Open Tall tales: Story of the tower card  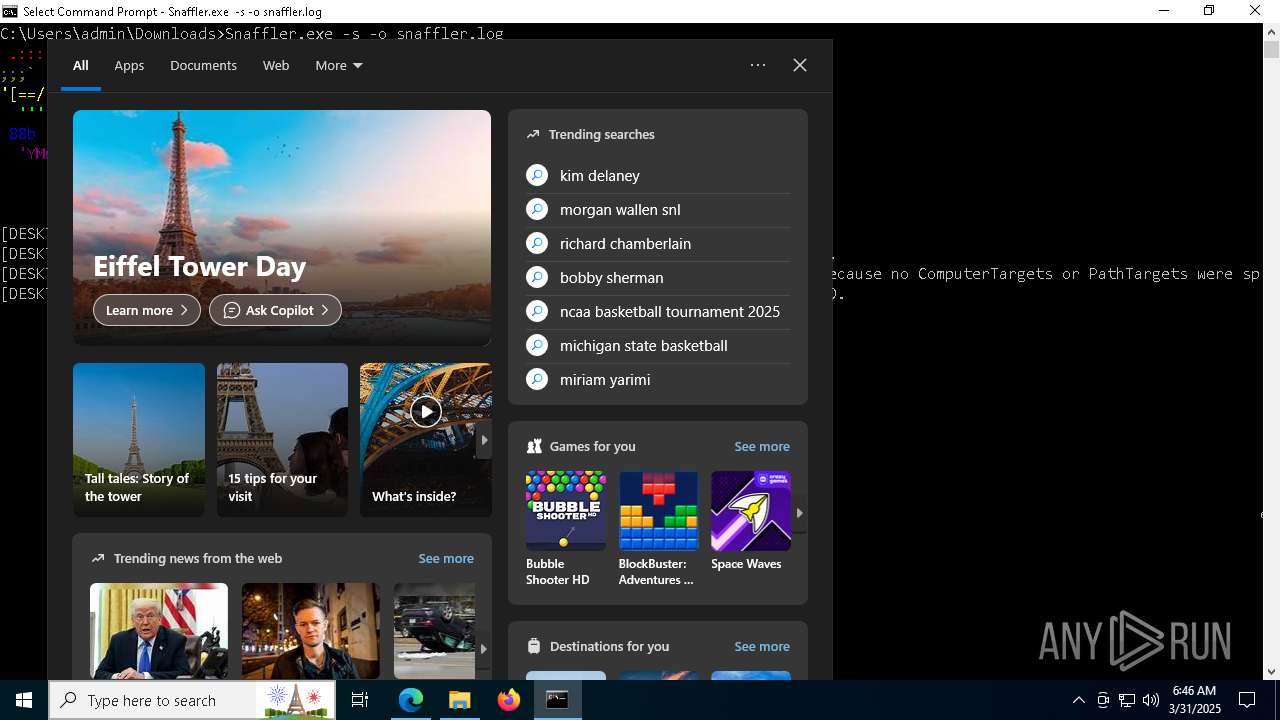pyautogui.click(x=139, y=440)
